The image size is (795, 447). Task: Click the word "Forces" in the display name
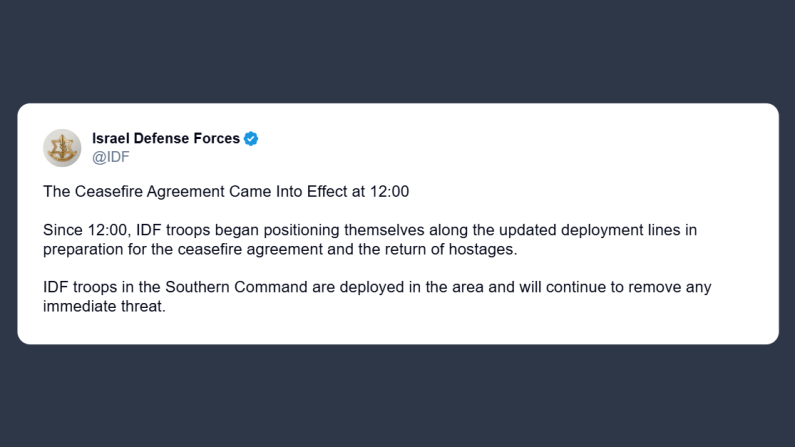213,139
